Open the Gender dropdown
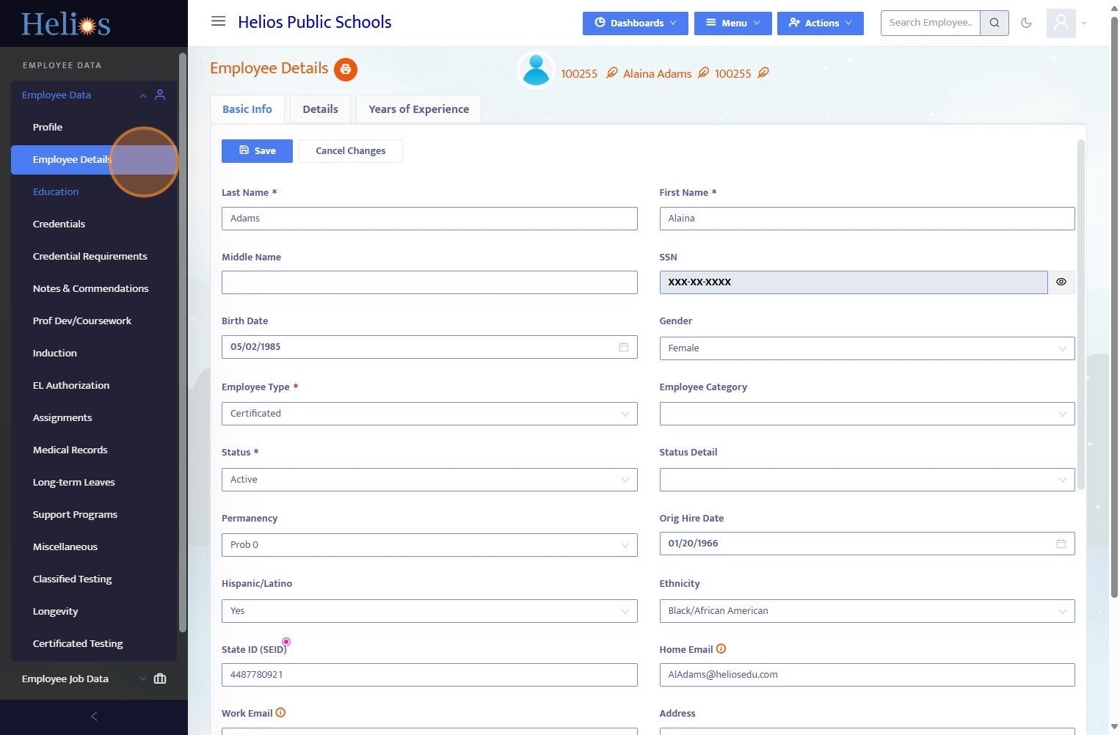Image resolution: width=1120 pixels, height=735 pixels. (x=866, y=348)
